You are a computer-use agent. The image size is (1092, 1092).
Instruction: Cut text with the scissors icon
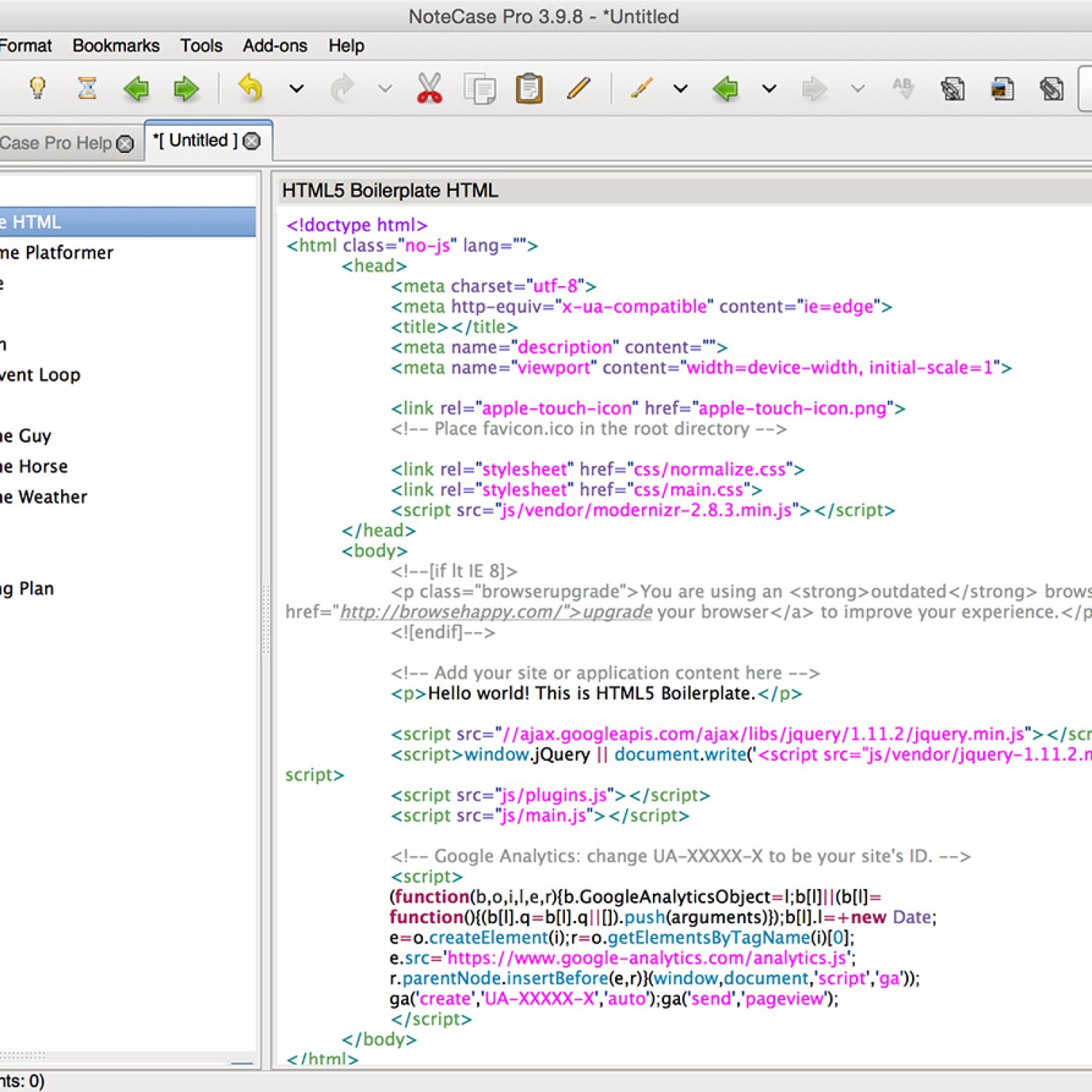(429, 87)
